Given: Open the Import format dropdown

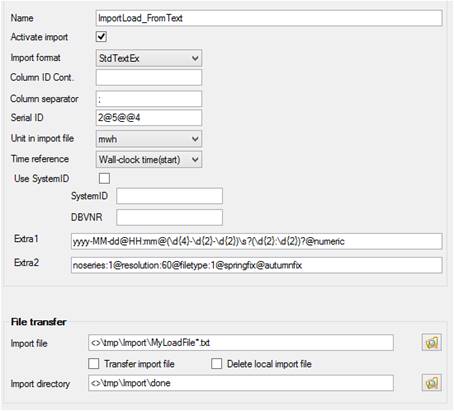Looking at the screenshot, I should [149, 58].
